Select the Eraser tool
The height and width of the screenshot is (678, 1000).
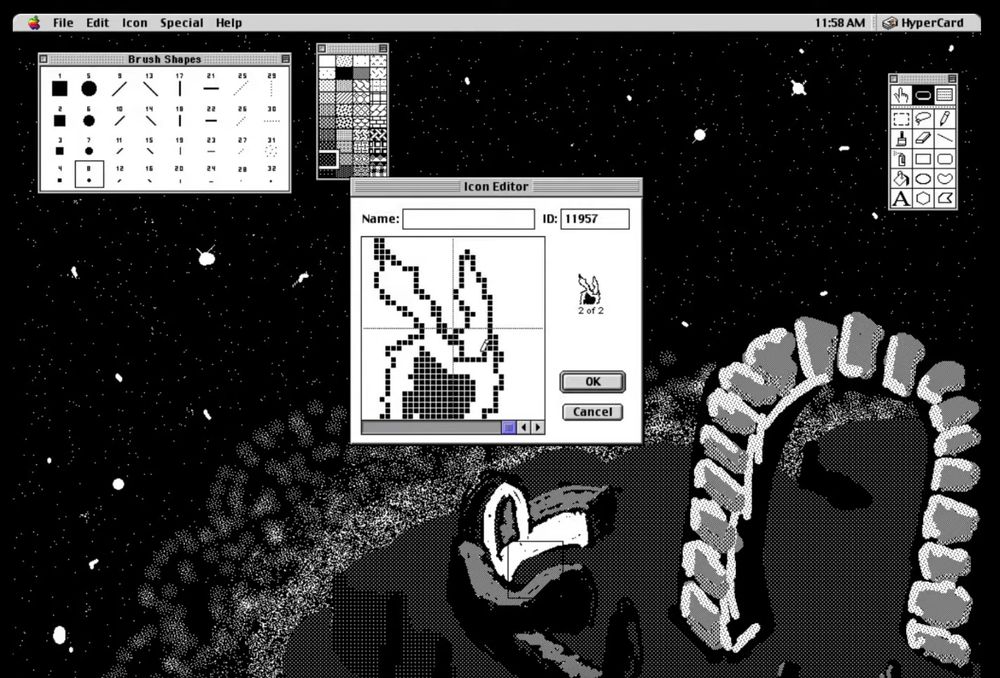tap(922, 138)
